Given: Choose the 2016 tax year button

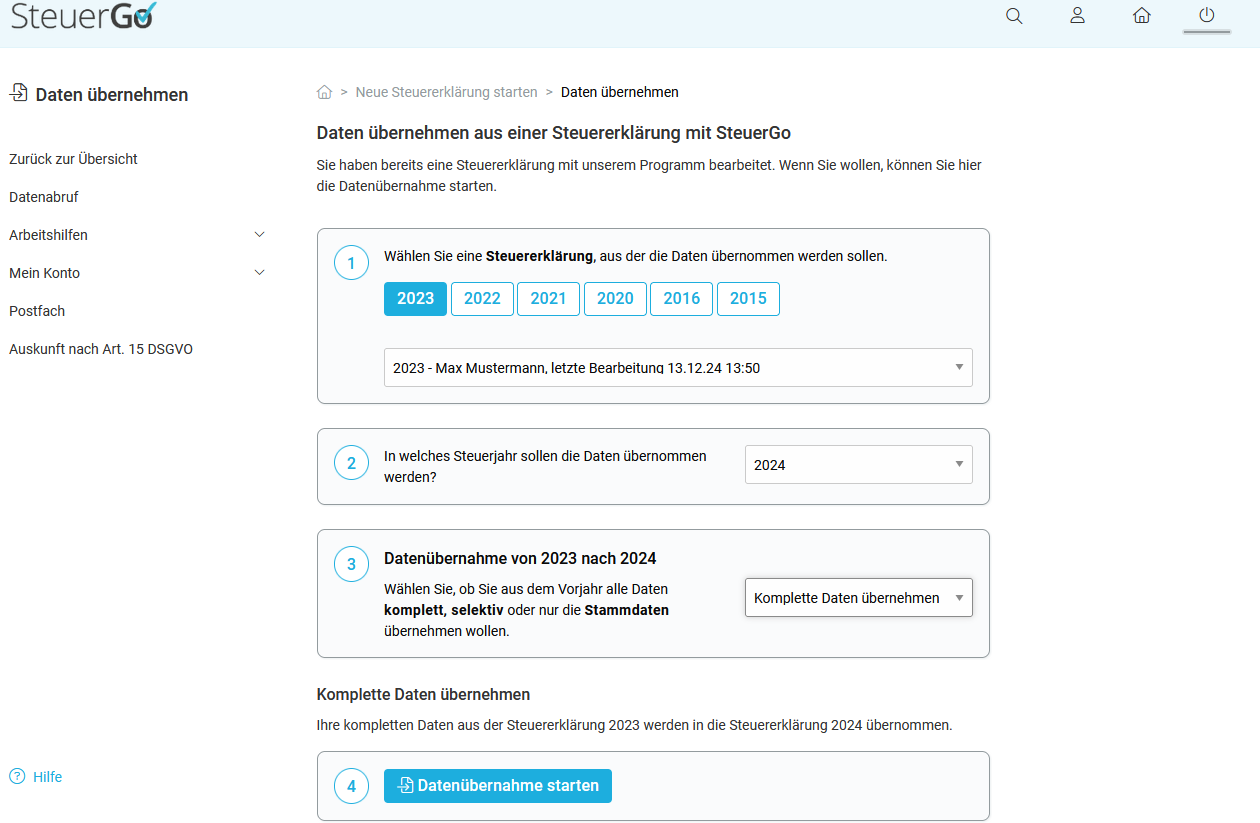Looking at the screenshot, I should 681,299.
